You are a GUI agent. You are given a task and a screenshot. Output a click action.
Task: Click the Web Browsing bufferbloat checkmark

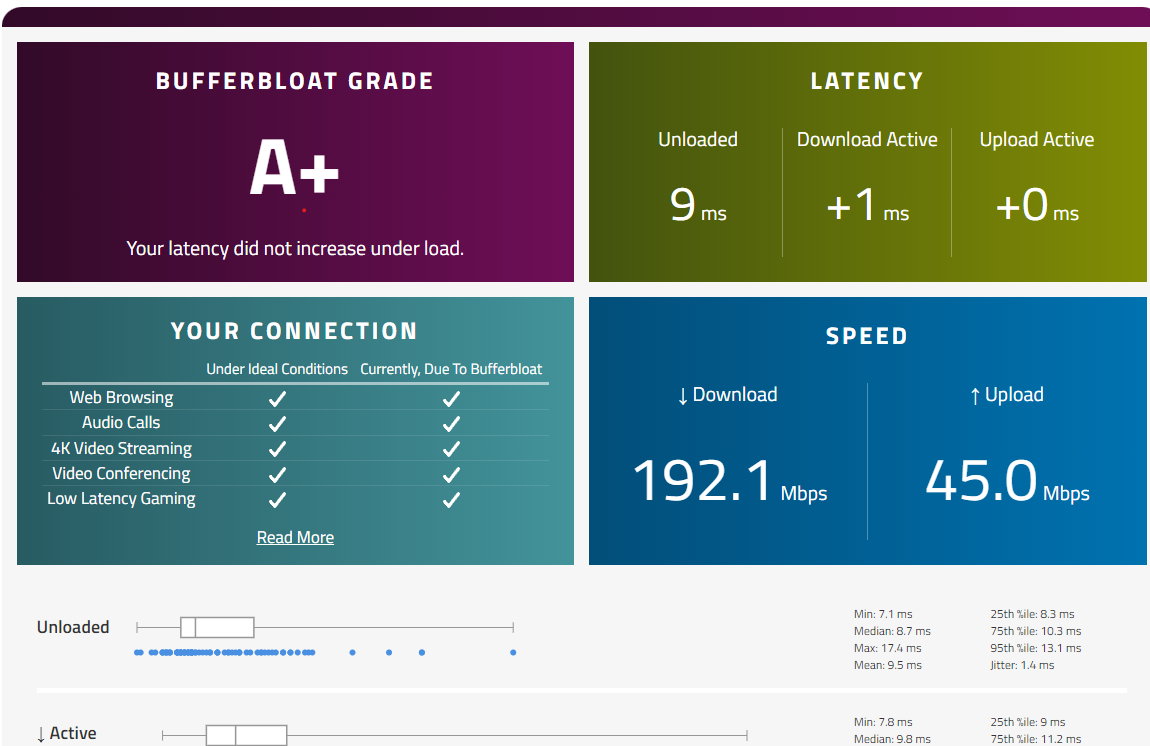click(451, 398)
